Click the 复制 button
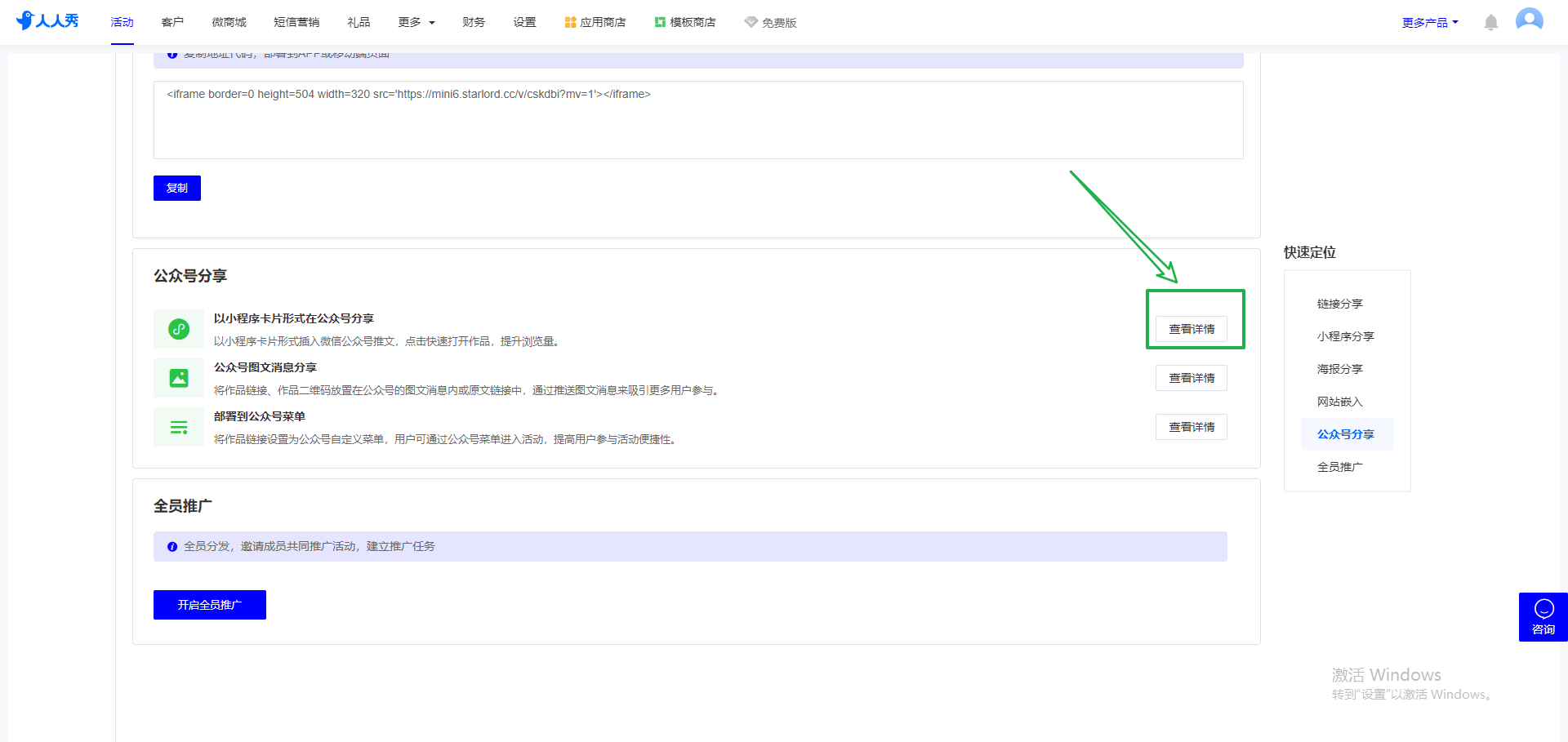This screenshot has height=742, width=1568. (177, 188)
